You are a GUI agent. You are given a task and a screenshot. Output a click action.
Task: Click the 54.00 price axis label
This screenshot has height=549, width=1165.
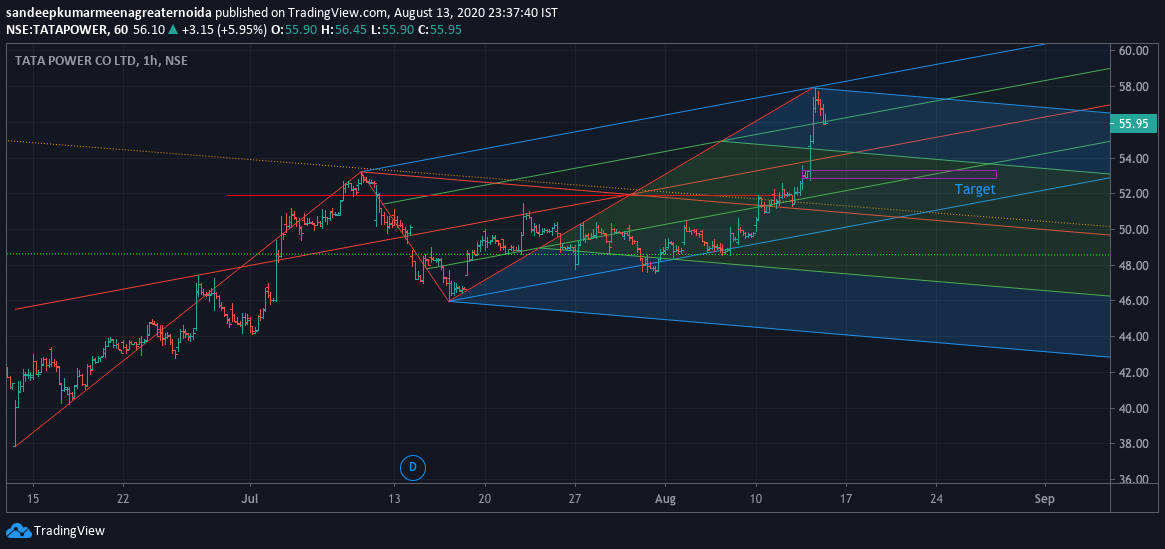pos(1135,158)
